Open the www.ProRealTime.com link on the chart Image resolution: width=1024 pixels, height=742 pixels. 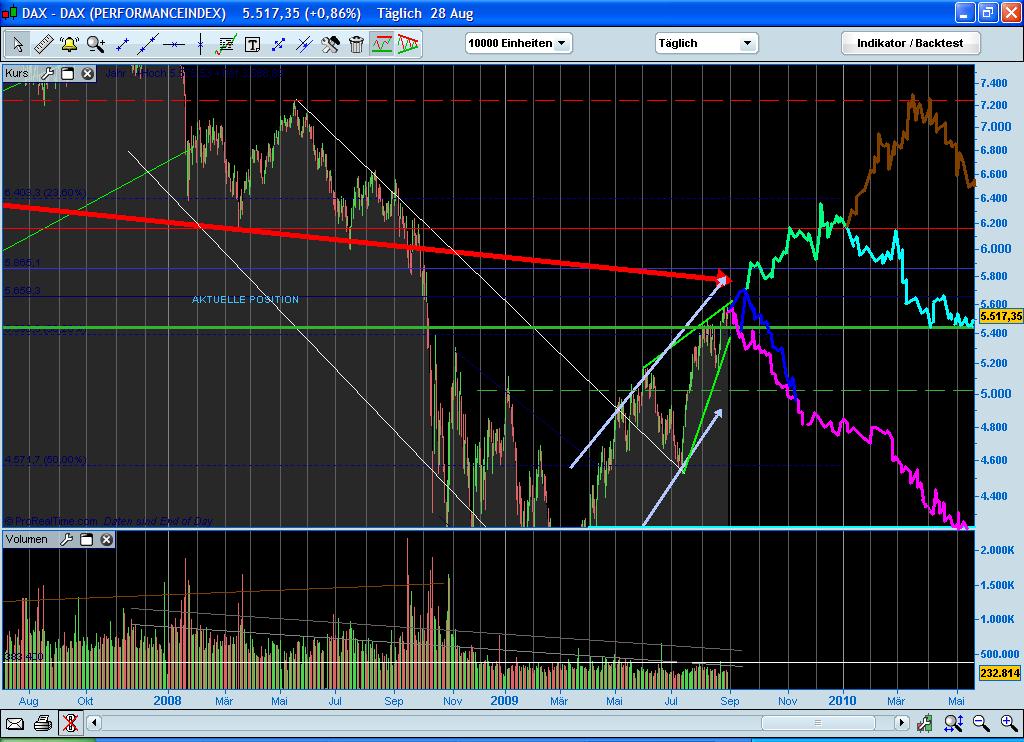pyautogui.click(x=48, y=520)
